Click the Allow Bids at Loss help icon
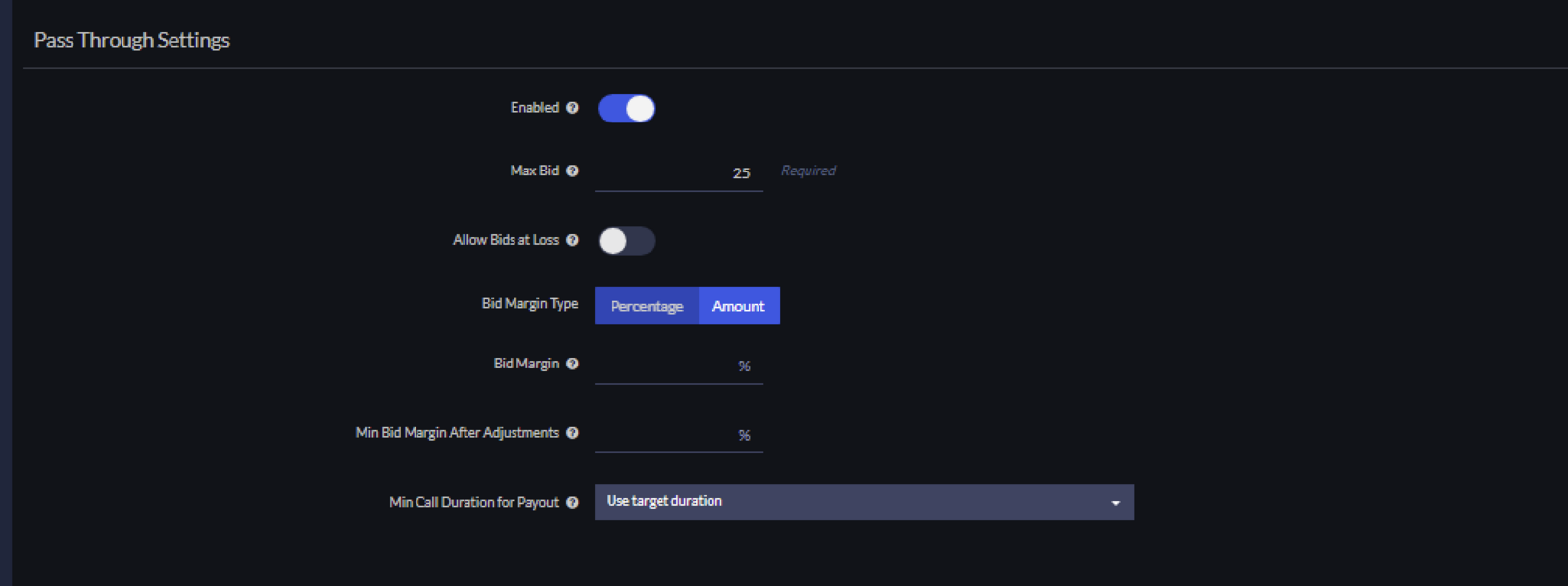 (x=572, y=240)
